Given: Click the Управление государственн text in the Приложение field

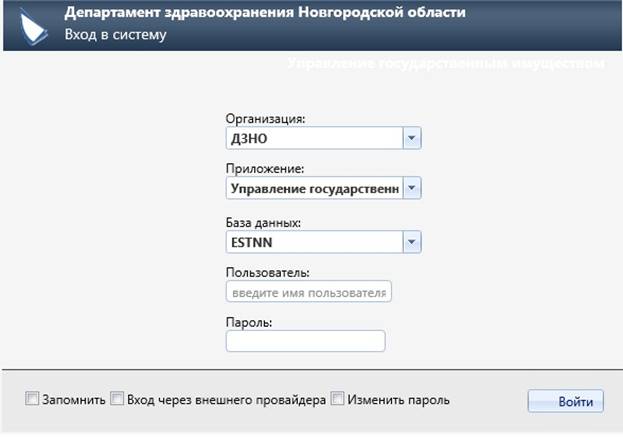Looking at the screenshot, I should (x=313, y=189).
